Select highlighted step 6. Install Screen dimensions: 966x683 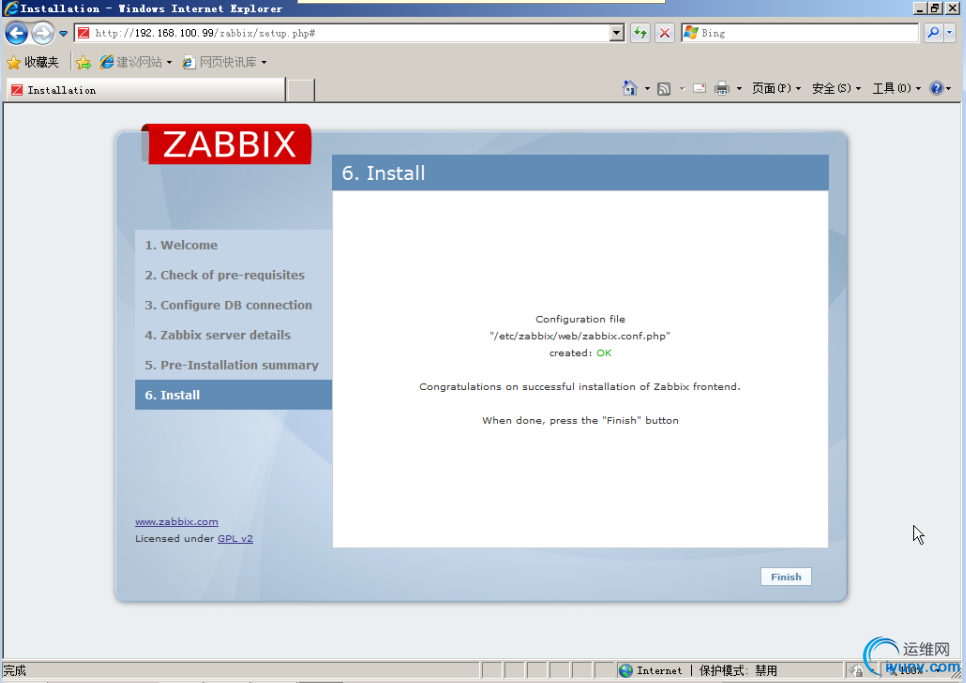[233, 395]
